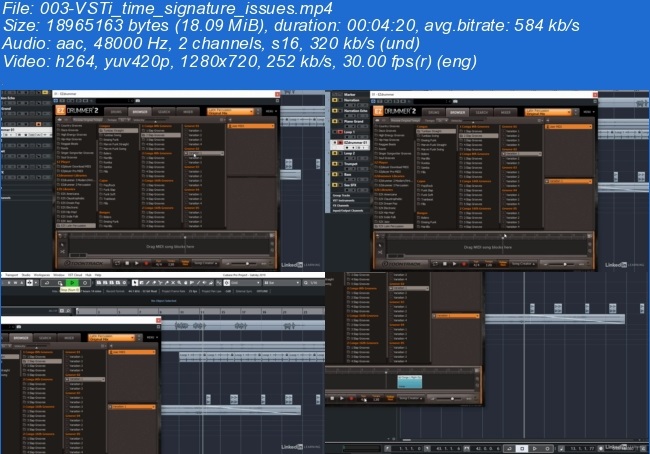Open the Transport menu in Cubase
Screen dimensions: 650x454
click(11, 275)
